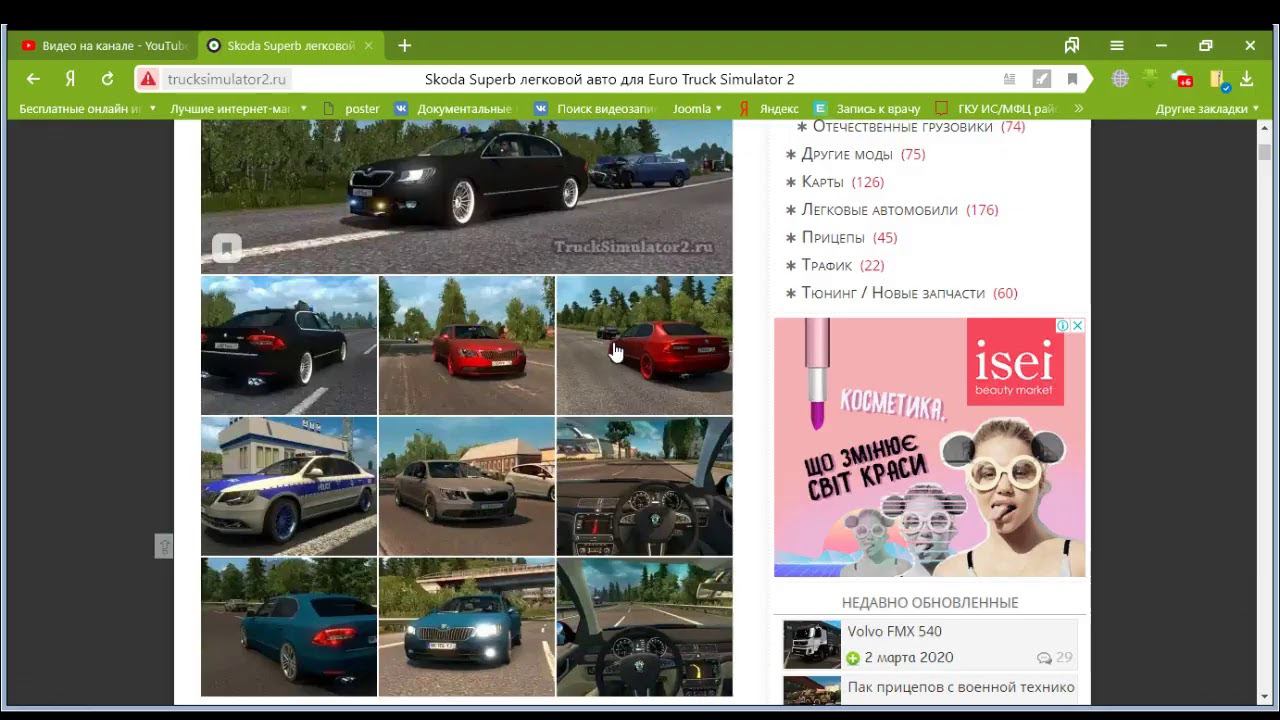
Task: Go back with the browser back arrow
Action: pyautogui.click(x=33, y=79)
